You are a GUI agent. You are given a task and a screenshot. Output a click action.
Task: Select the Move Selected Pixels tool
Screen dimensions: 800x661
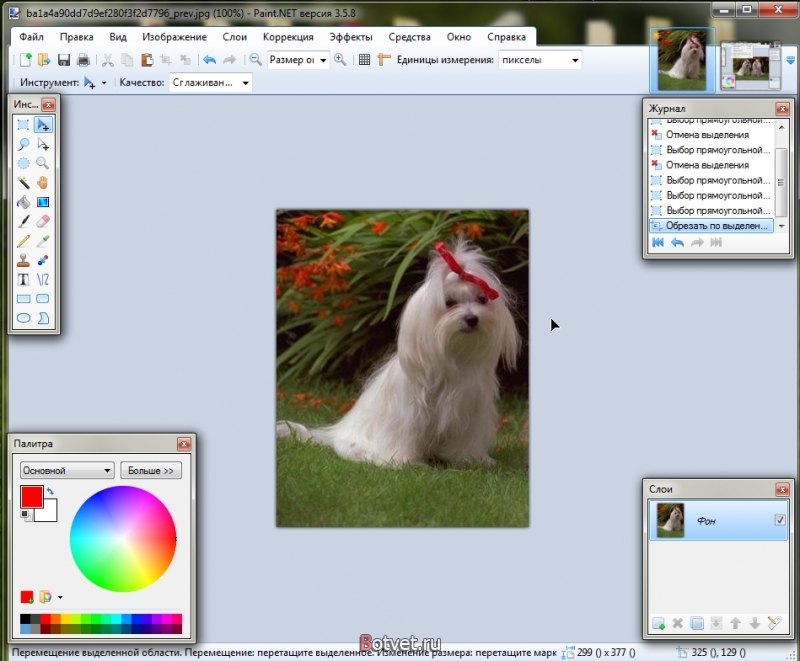click(x=43, y=124)
